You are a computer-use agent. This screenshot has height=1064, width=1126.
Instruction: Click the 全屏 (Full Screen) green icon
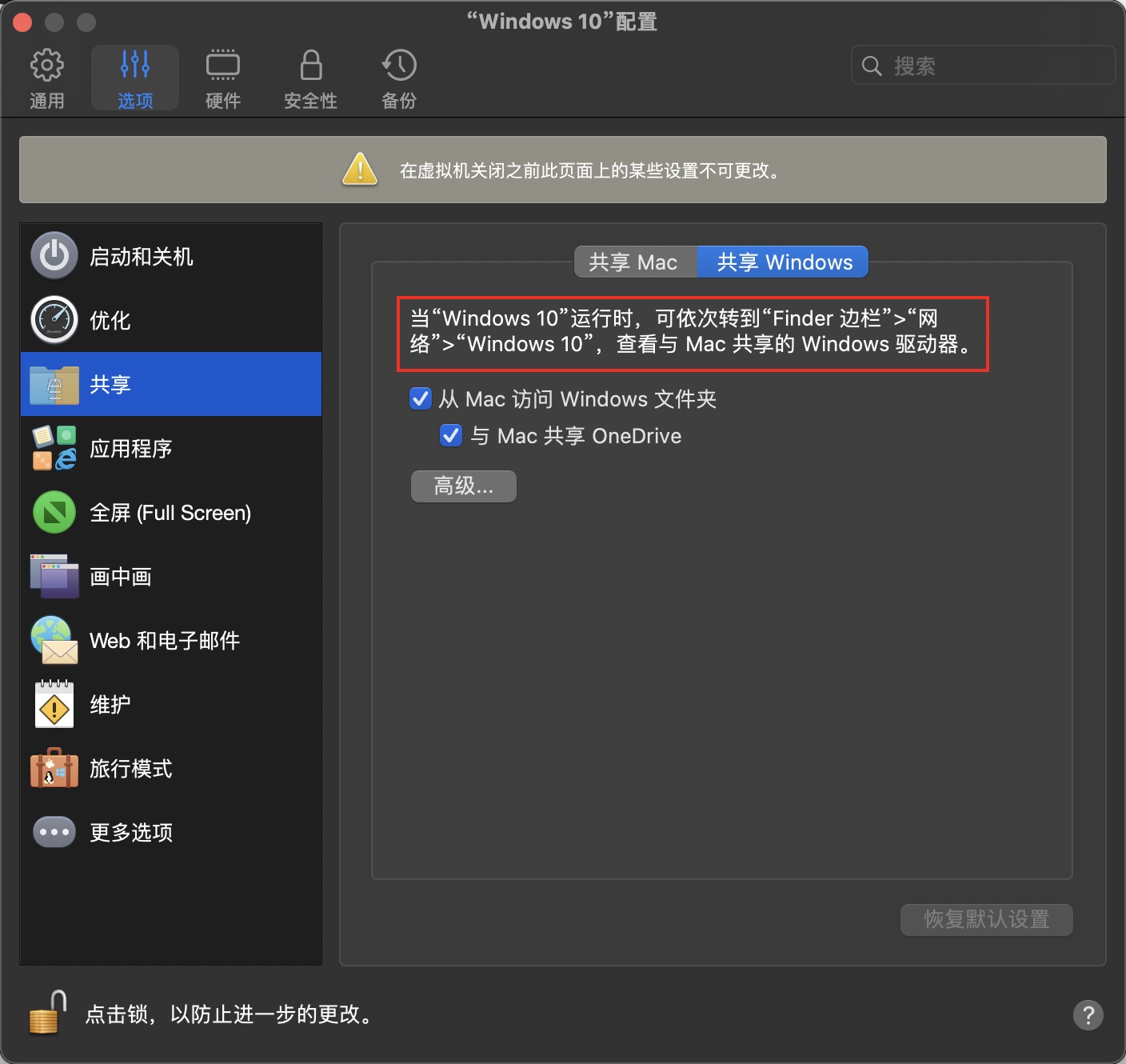pos(54,512)
